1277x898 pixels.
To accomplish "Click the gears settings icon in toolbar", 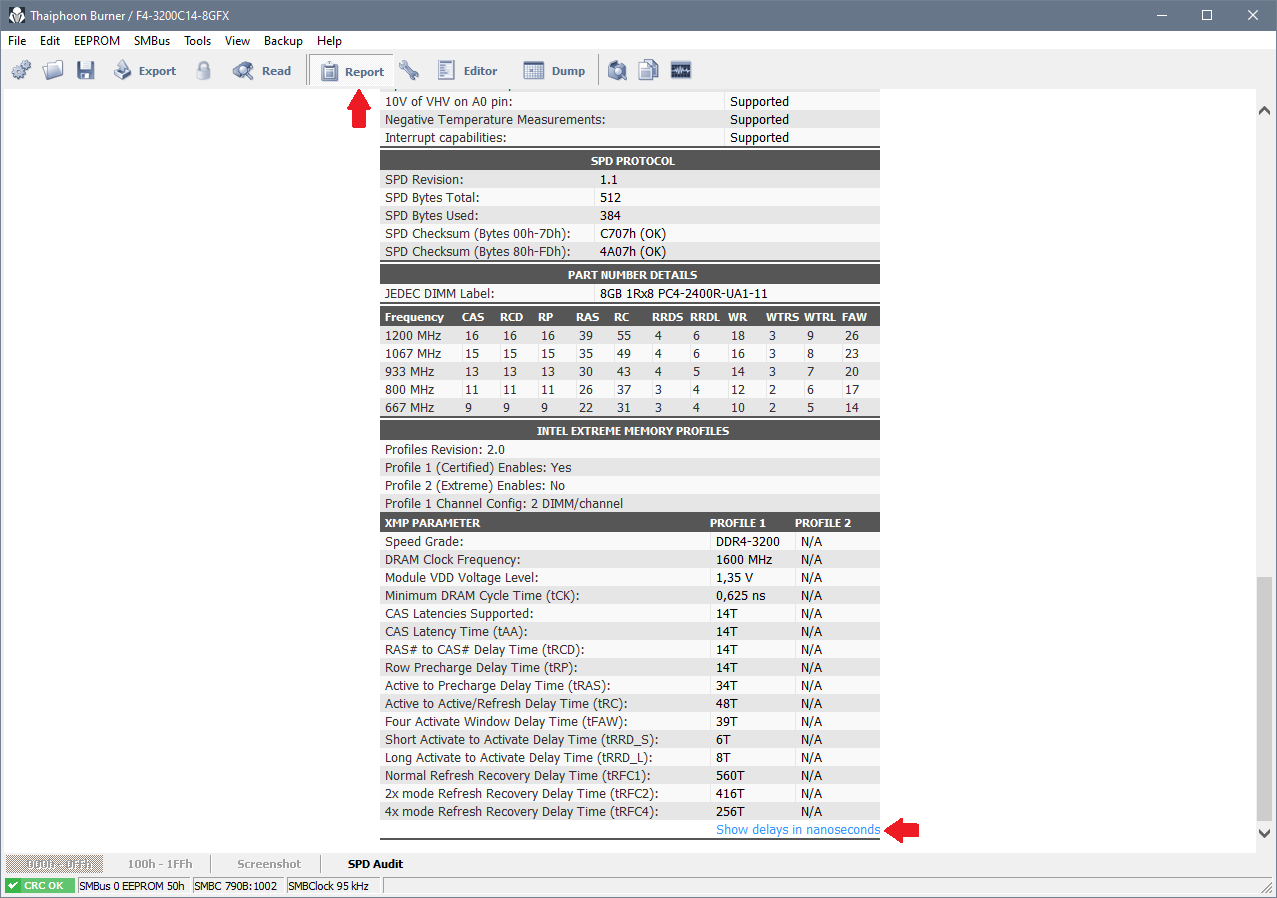I will click(x=21, y=71).
